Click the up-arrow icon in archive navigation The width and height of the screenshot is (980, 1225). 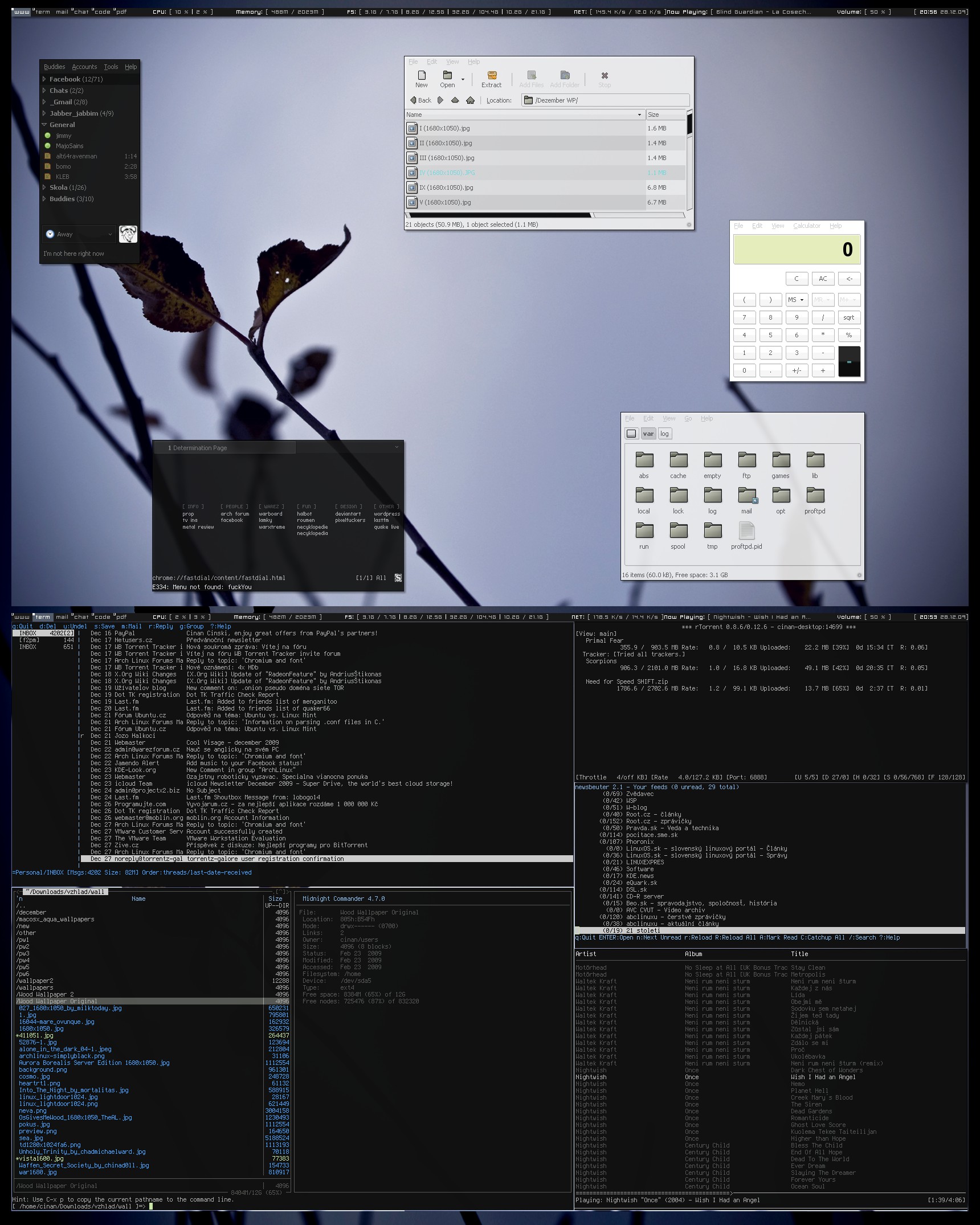point(455,100)
